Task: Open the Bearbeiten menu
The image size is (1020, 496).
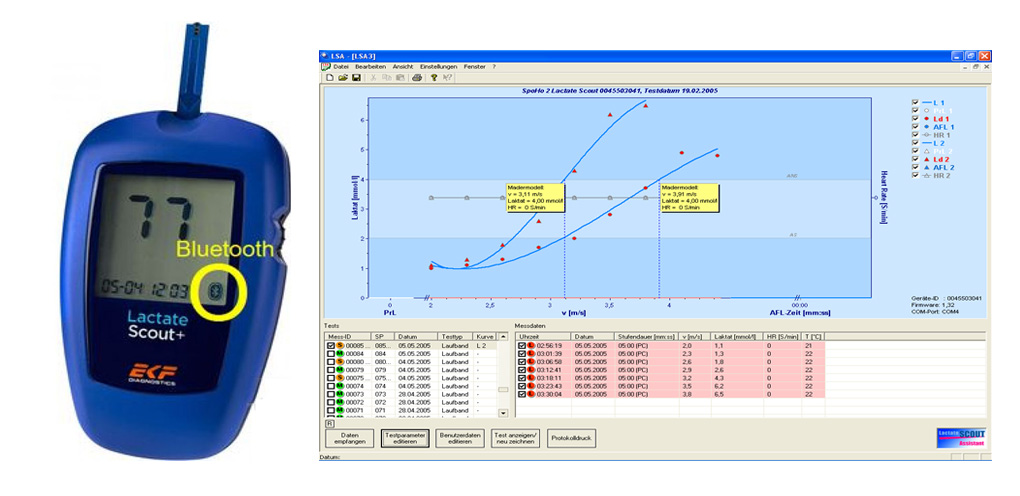Action: click(371, 66)
